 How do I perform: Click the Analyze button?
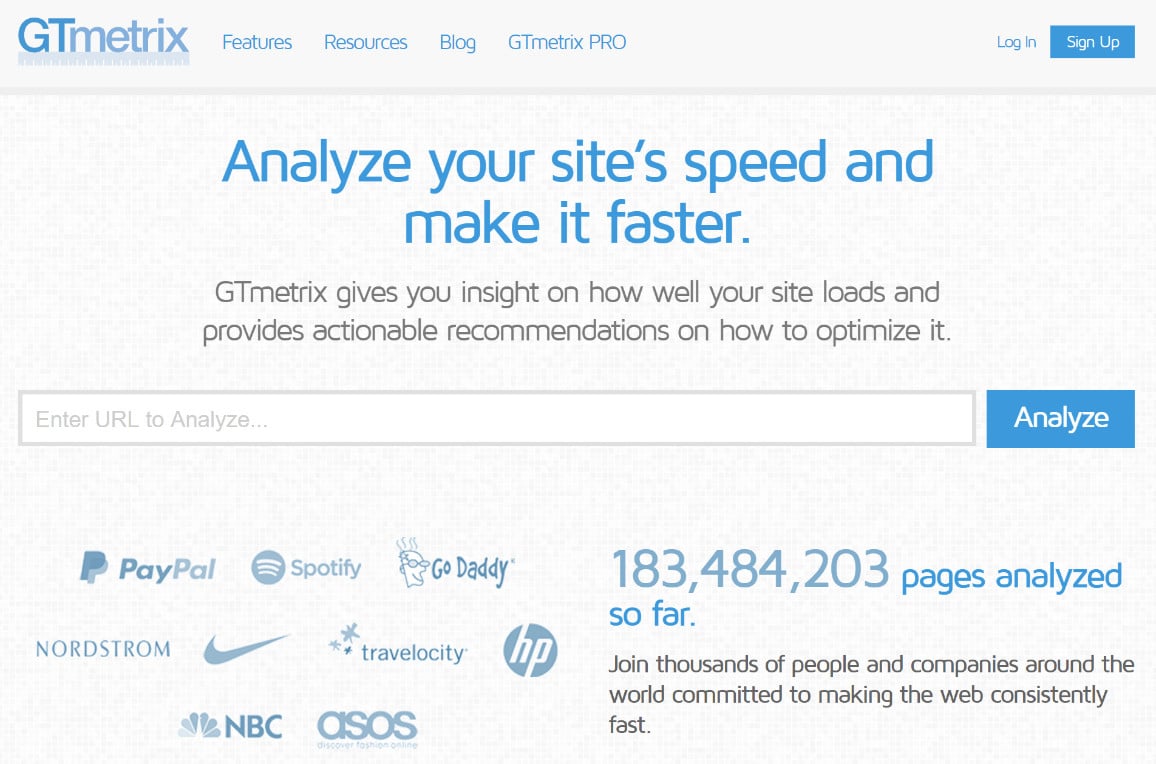pyautogui.click(x=1060, y=419)
